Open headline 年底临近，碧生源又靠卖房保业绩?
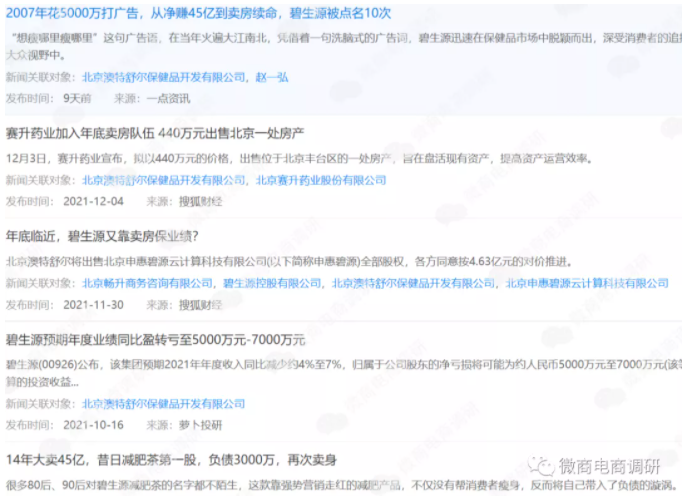This screenshot has width=687, height=502. (x=102, y=237)
